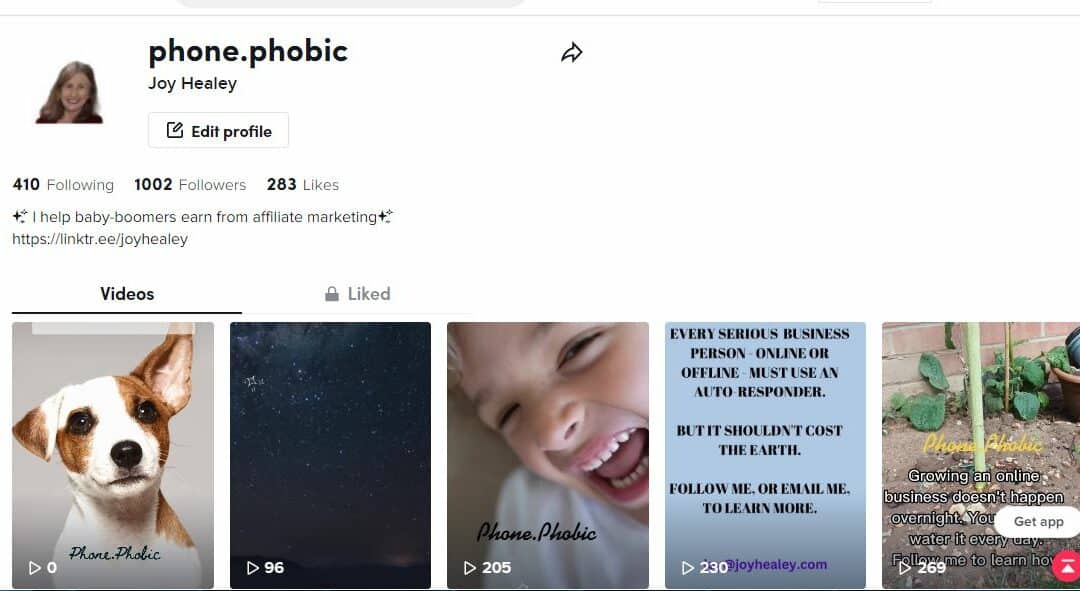This screenshot has width=1080, height=591.
Task: Click play icon on 205-view video
Action: (x=470, y=568)
